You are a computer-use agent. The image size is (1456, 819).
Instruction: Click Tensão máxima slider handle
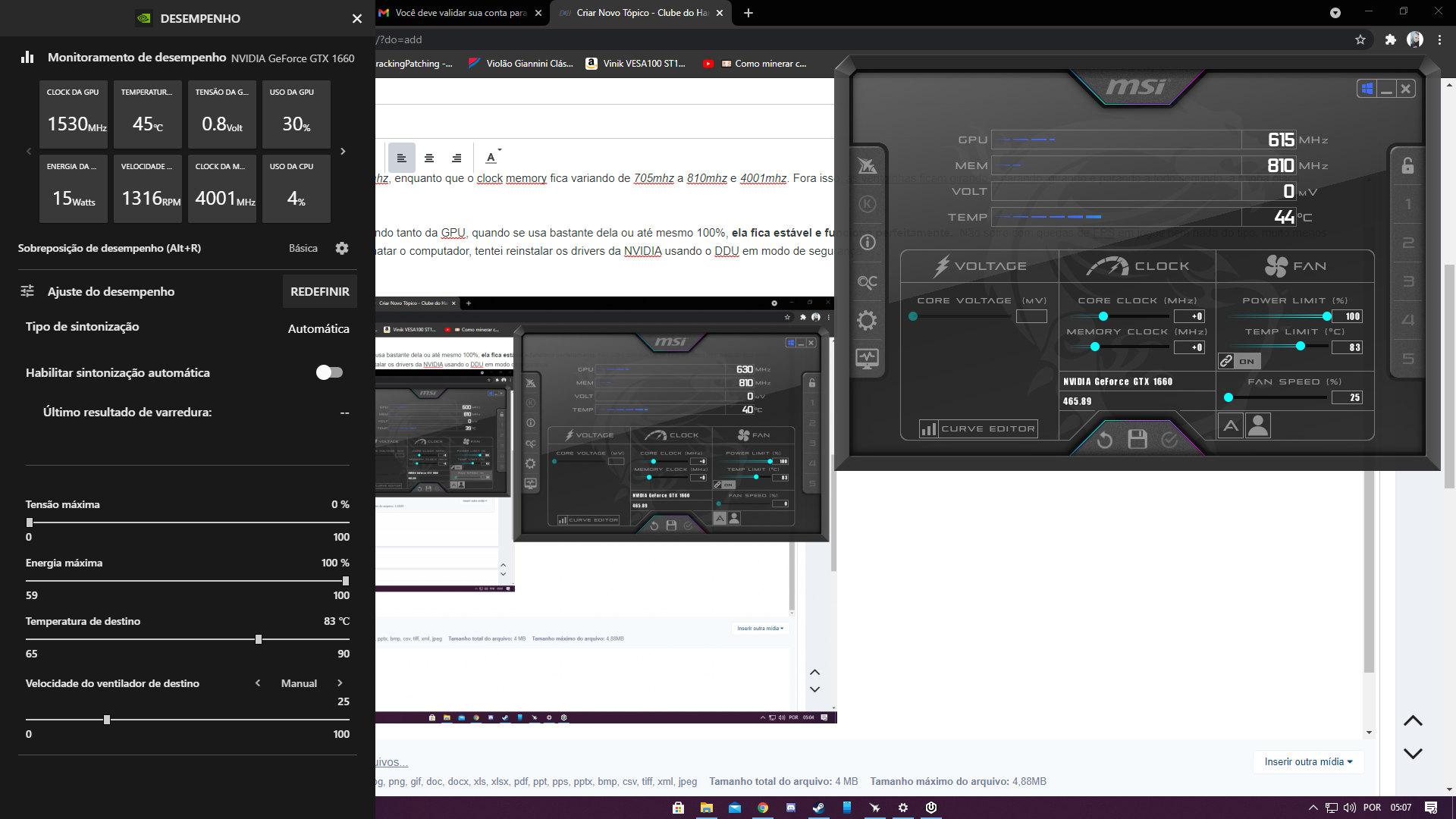[x=30, y=522]
